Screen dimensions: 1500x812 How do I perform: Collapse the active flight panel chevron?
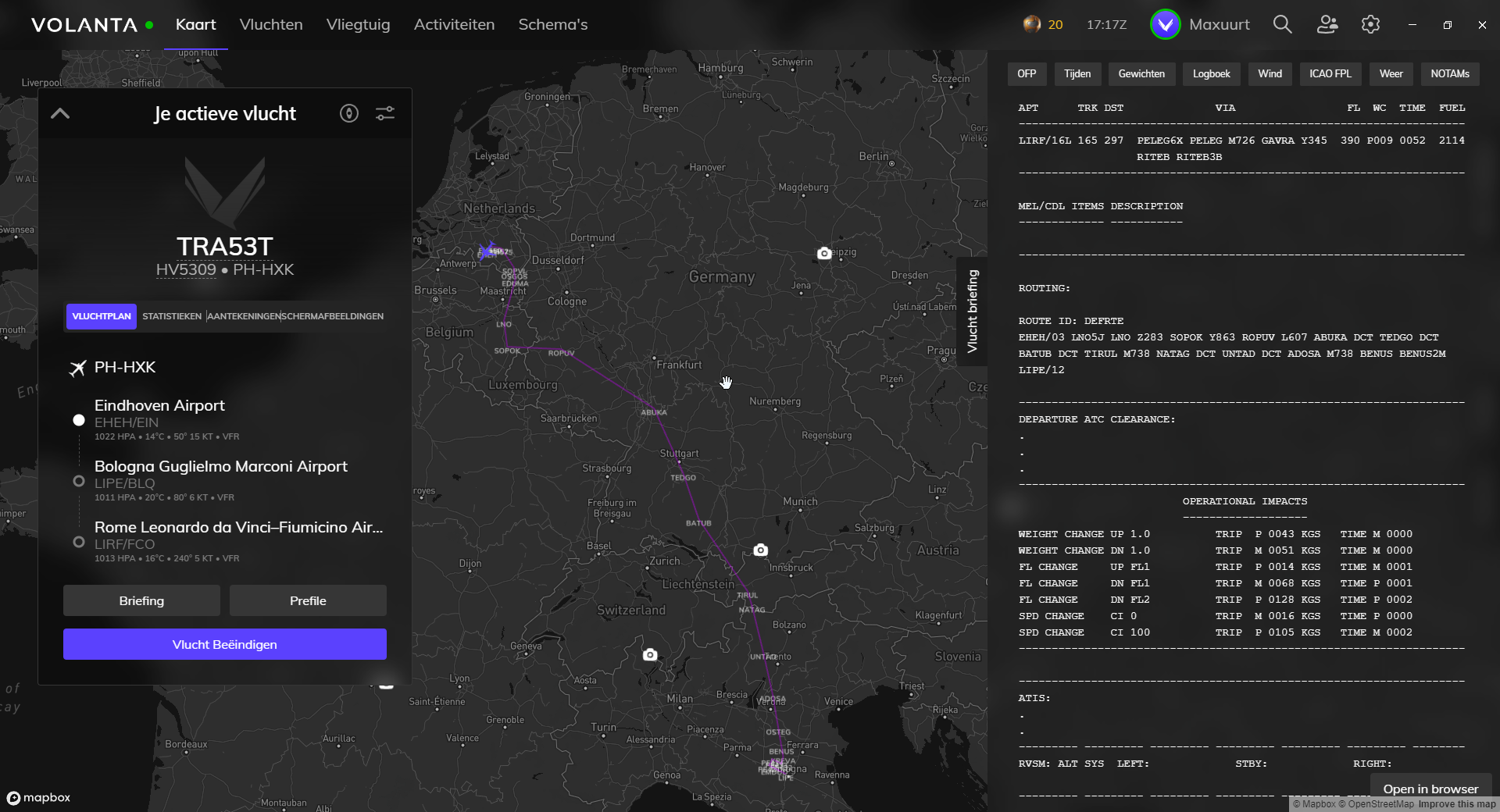(x=60, y=113)
